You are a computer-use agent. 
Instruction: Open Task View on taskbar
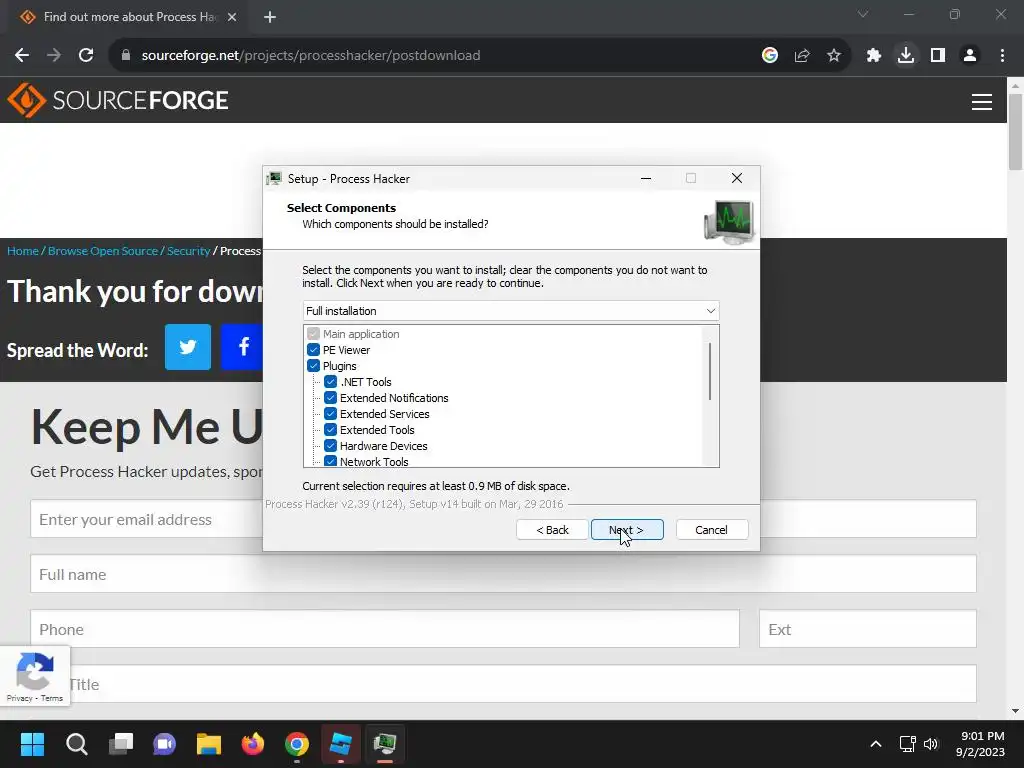[x=121, y=744]
